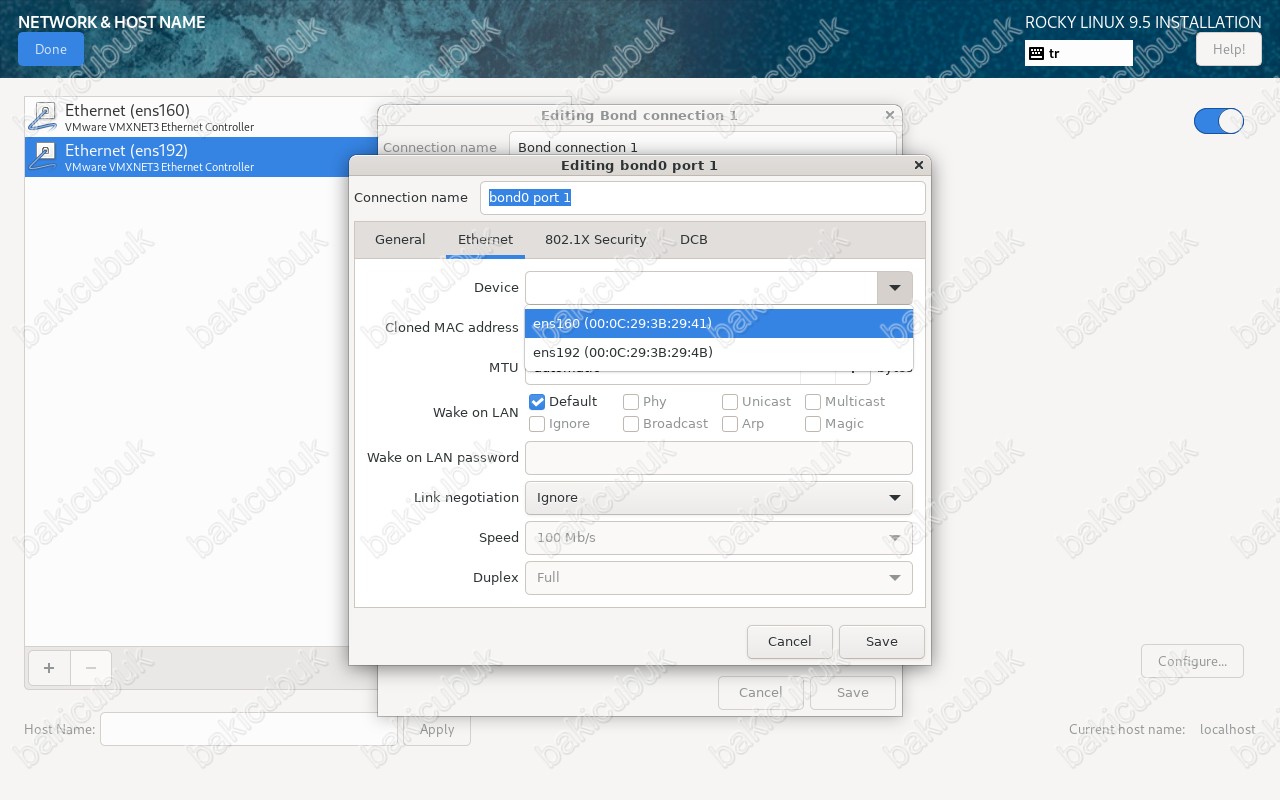Image resolution: width=1280 pixels, height=800 pixels.
Task: Collapse the Device dropdown arrow
Action: (894, 288)
